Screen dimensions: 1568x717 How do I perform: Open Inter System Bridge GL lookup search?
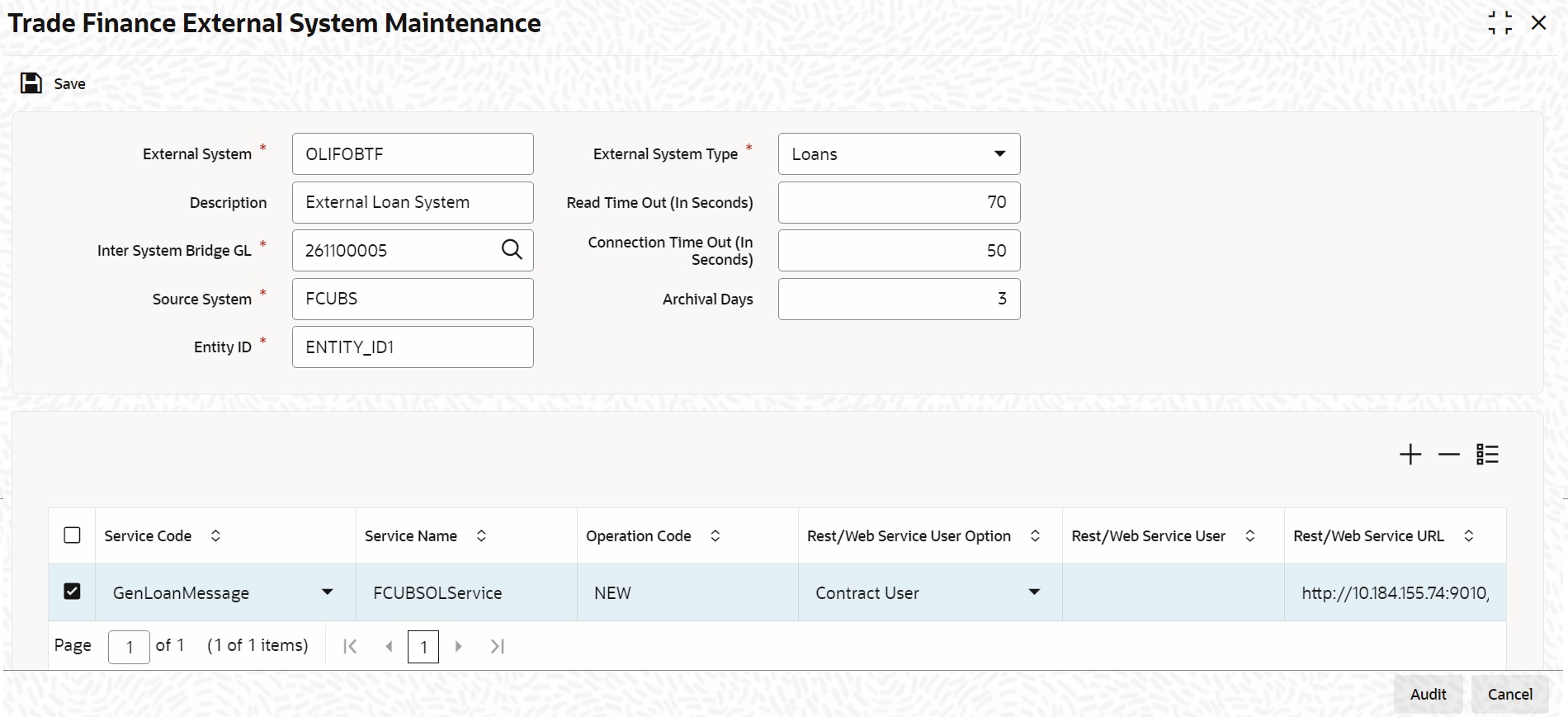pos(512,249)
